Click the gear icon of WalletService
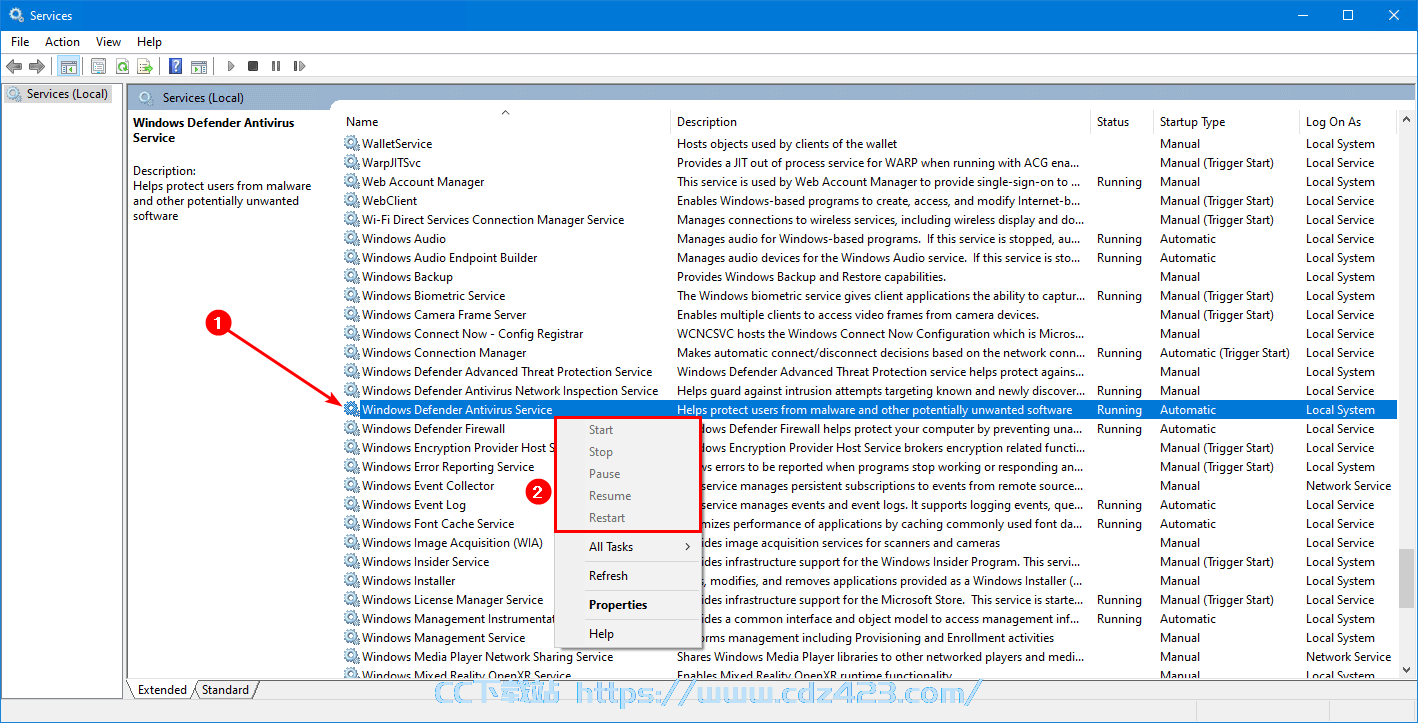 click(352, 144)
